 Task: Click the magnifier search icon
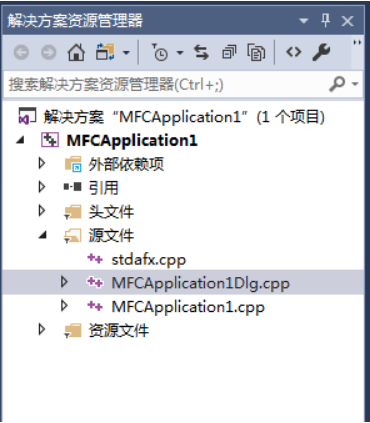pyautogui.click(x=337, y=84)
